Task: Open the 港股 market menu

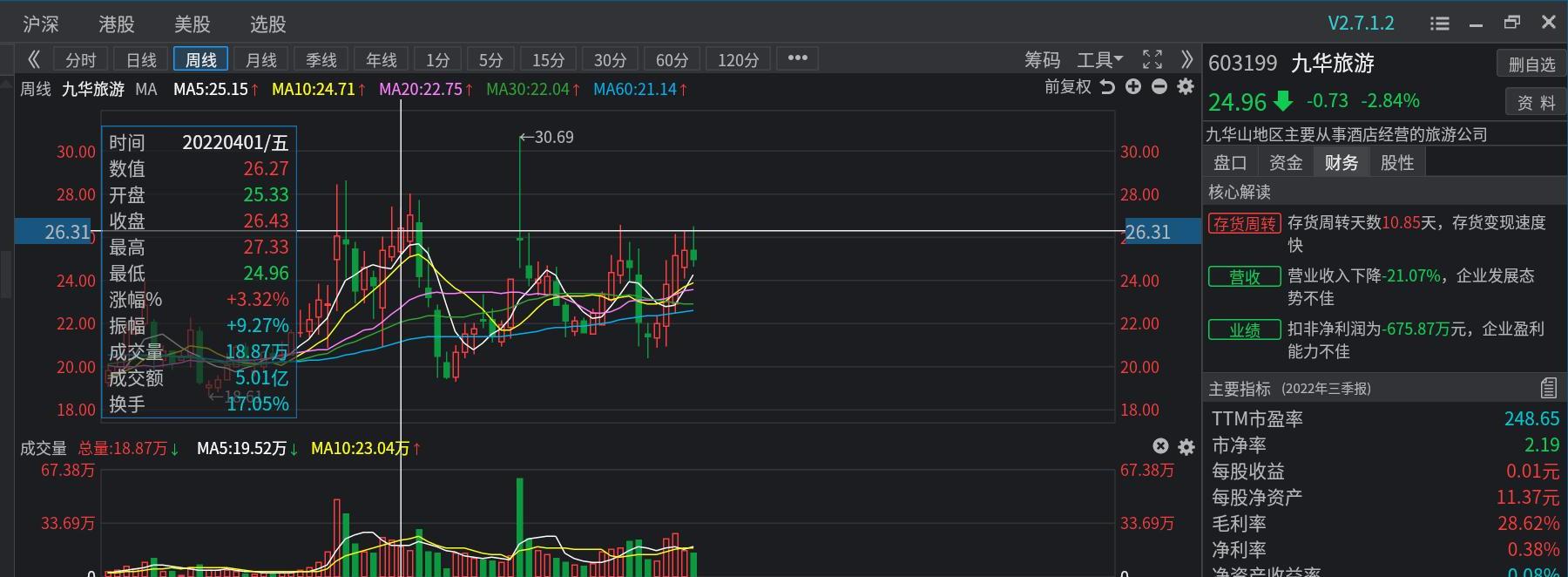Action: coord(117,24)
